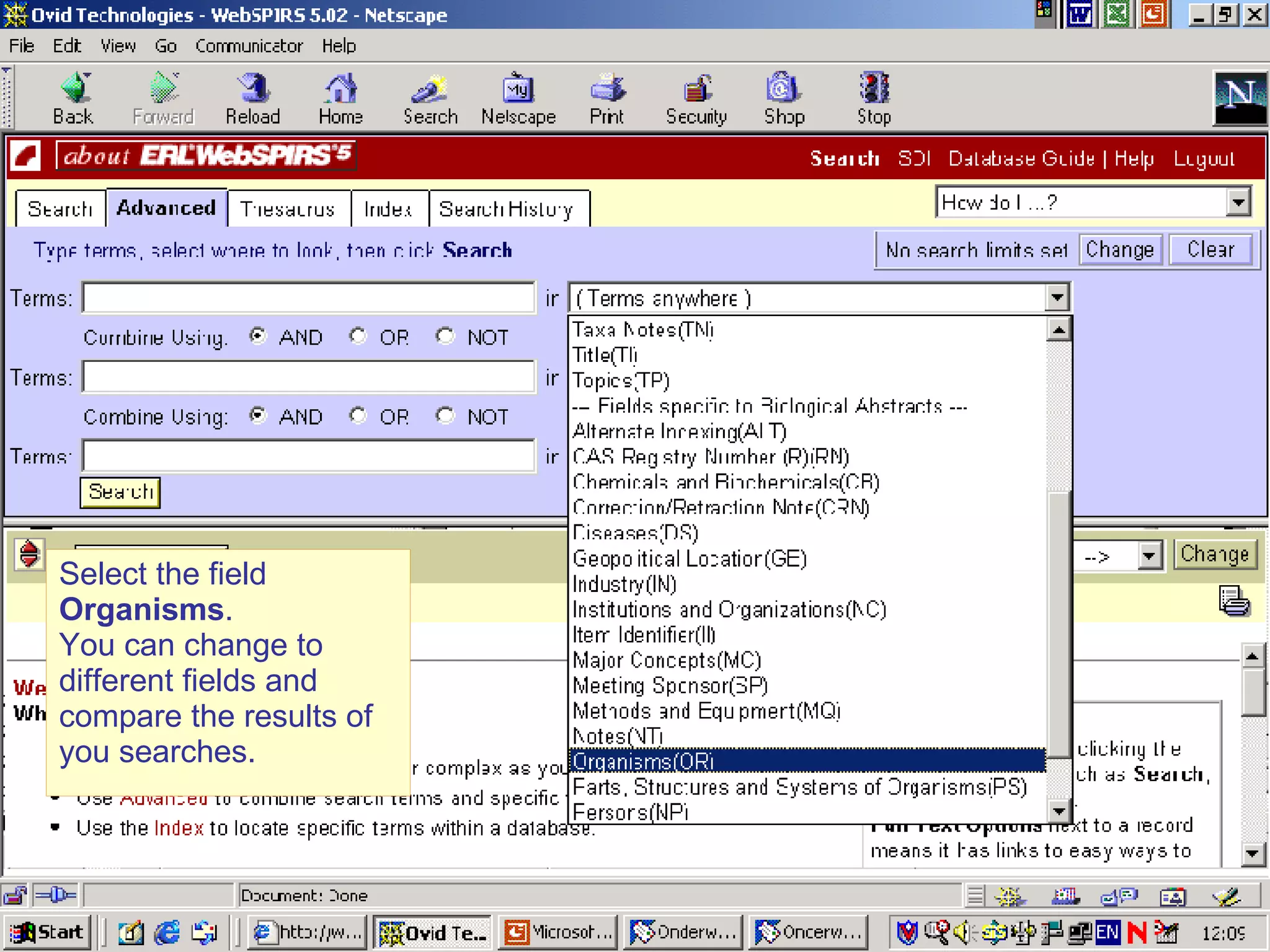This screenshot has width=1270, height=952.
Task: Switch to the basic Search tab
Action: [60, 209]
